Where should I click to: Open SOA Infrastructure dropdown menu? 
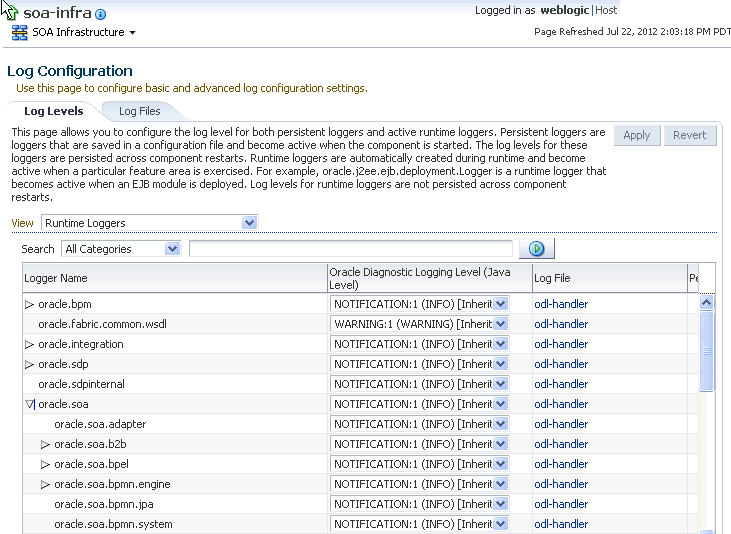pos(132,33)
